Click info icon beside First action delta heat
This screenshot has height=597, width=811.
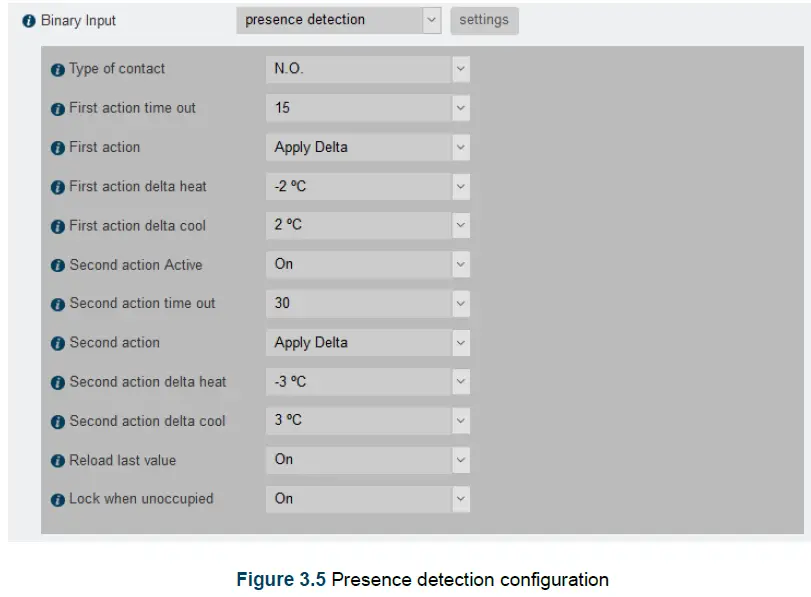click(57, 187)
